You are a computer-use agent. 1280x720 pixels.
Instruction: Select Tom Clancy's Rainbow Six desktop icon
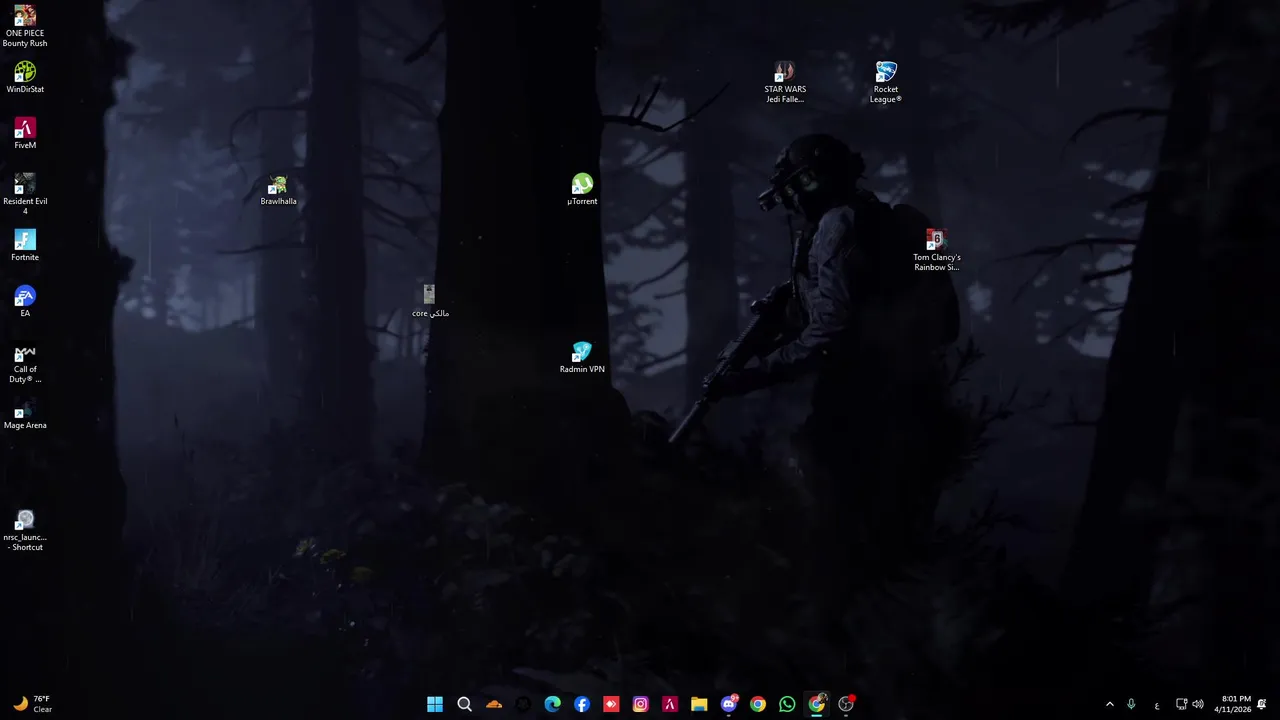936,250
